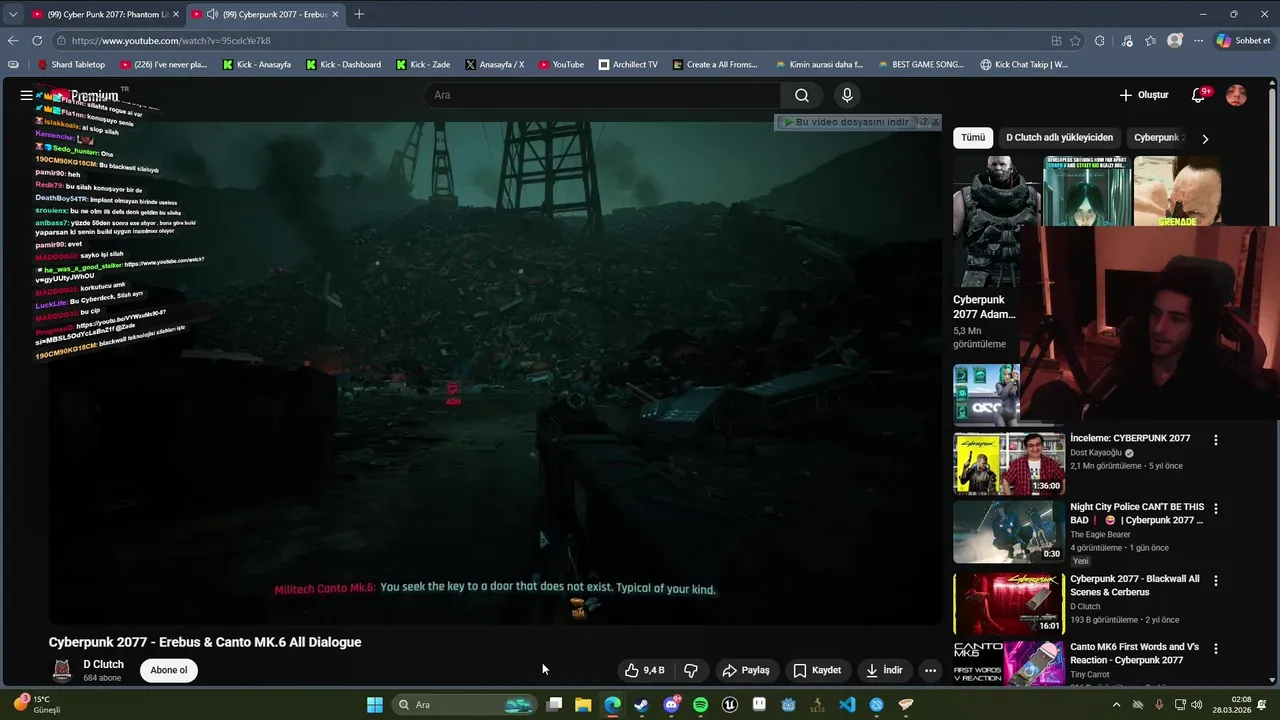Open Canto MK6 First Words video title
This screenshot has height=720, width=1280.
(x=1134, y=653)
